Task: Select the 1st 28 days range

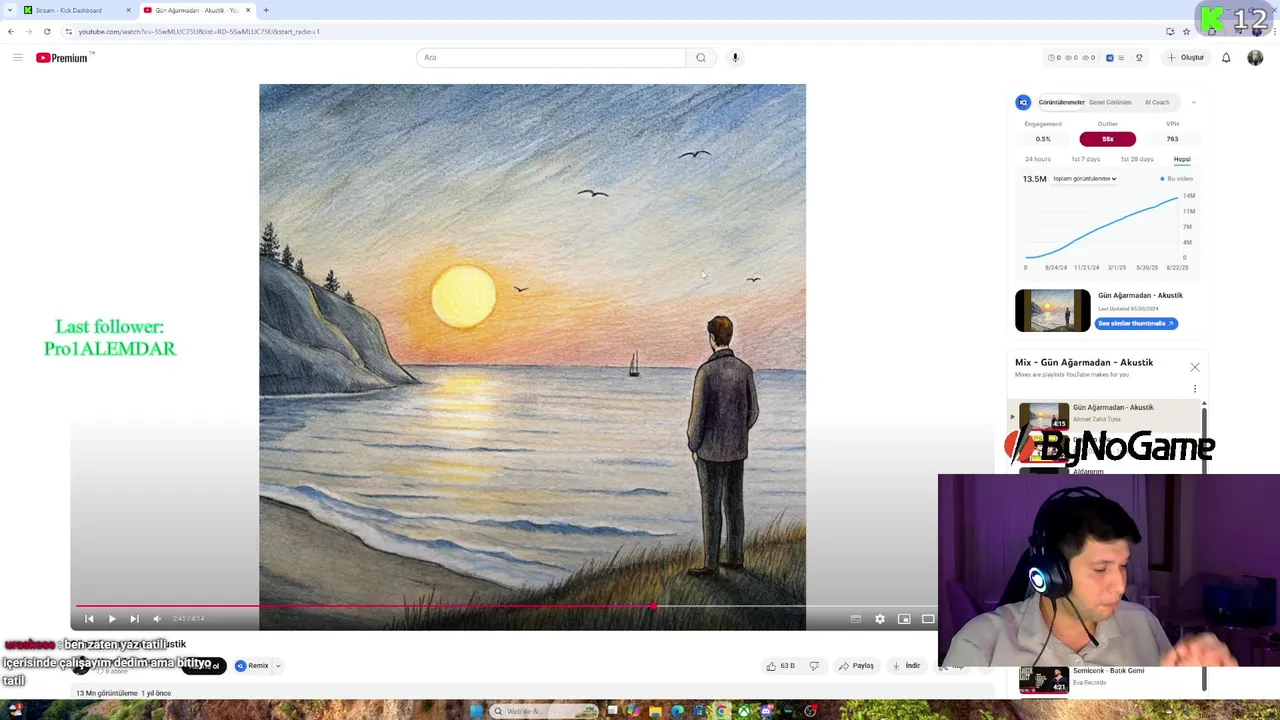Action: click(1137, 159)
